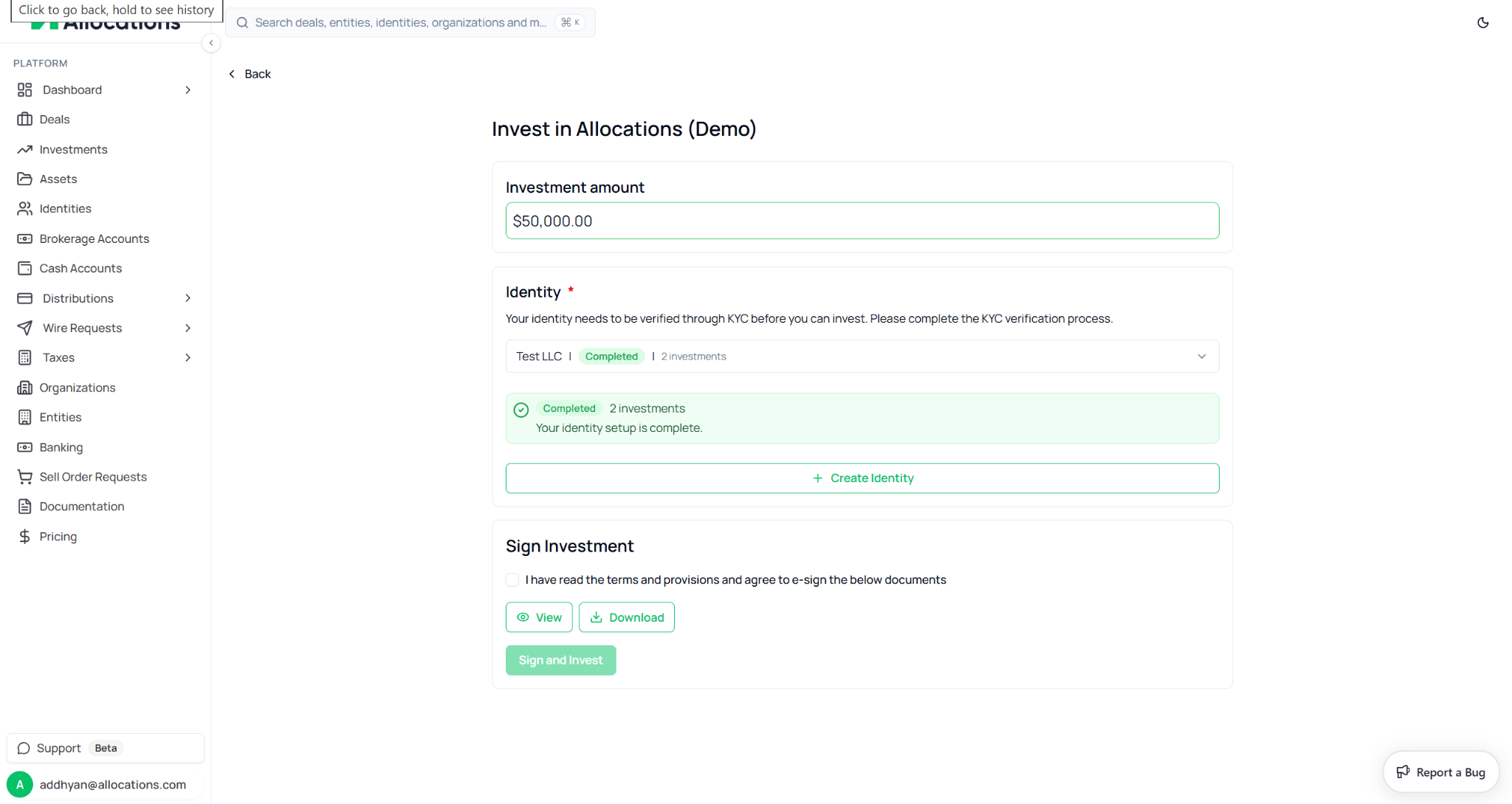View the investment documents
The image size is (1512, 804).
(538, 617)
